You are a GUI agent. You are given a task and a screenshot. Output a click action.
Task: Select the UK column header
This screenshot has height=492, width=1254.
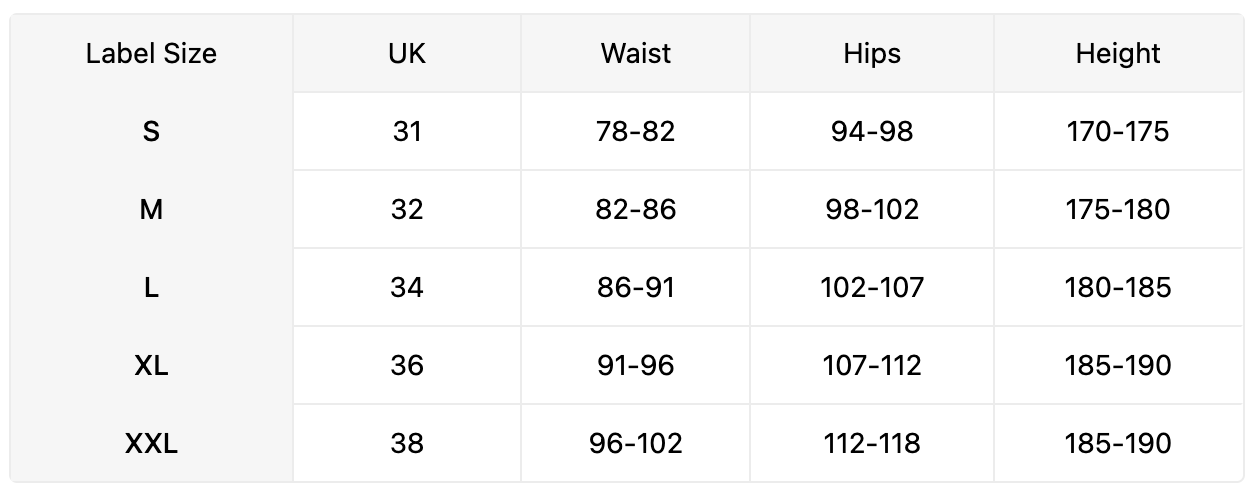pyautogui.click(x=407, y=53)
